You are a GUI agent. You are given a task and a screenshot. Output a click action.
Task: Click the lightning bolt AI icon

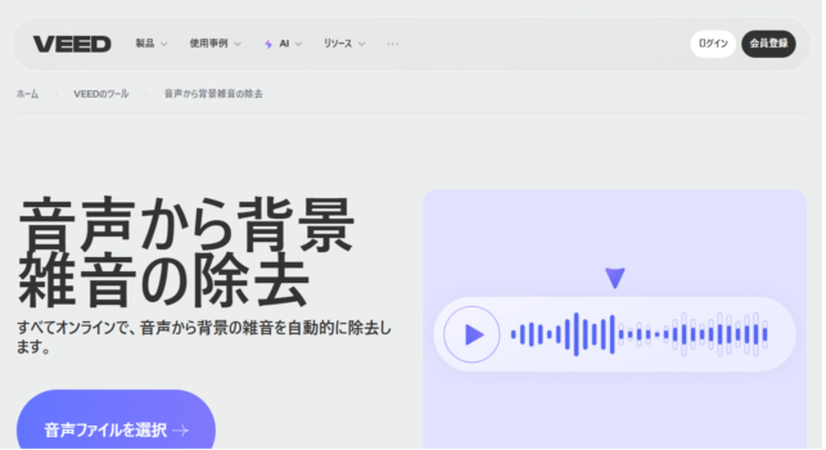point(268,44)
